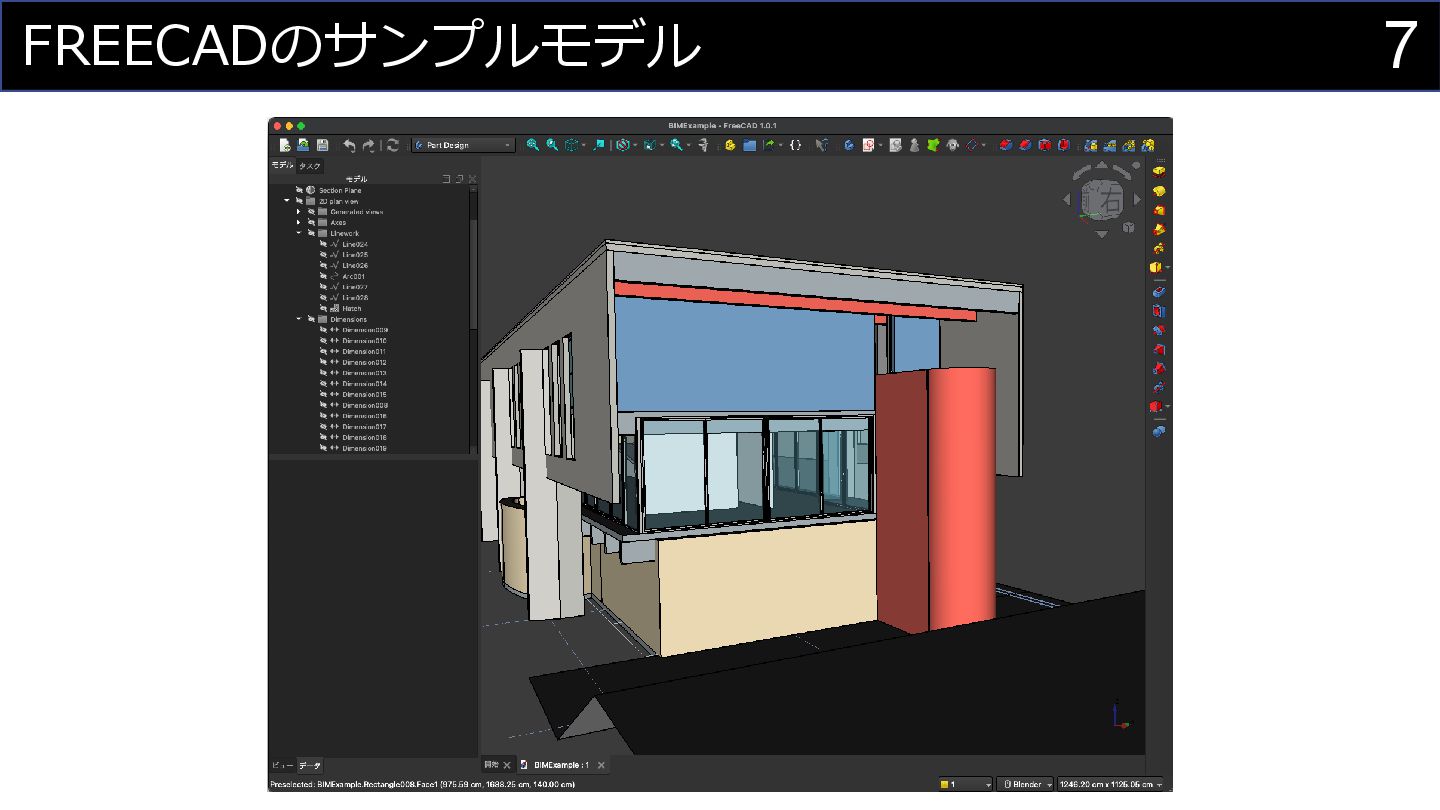Create a new group folder icon

point(750,145)
